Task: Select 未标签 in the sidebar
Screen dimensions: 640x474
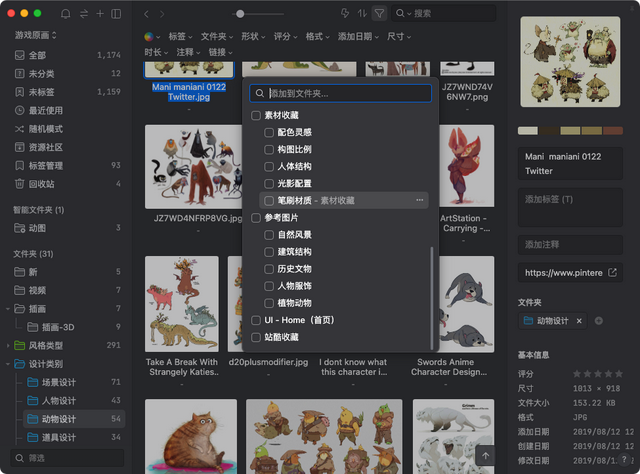Action: [x=67, y=92]
